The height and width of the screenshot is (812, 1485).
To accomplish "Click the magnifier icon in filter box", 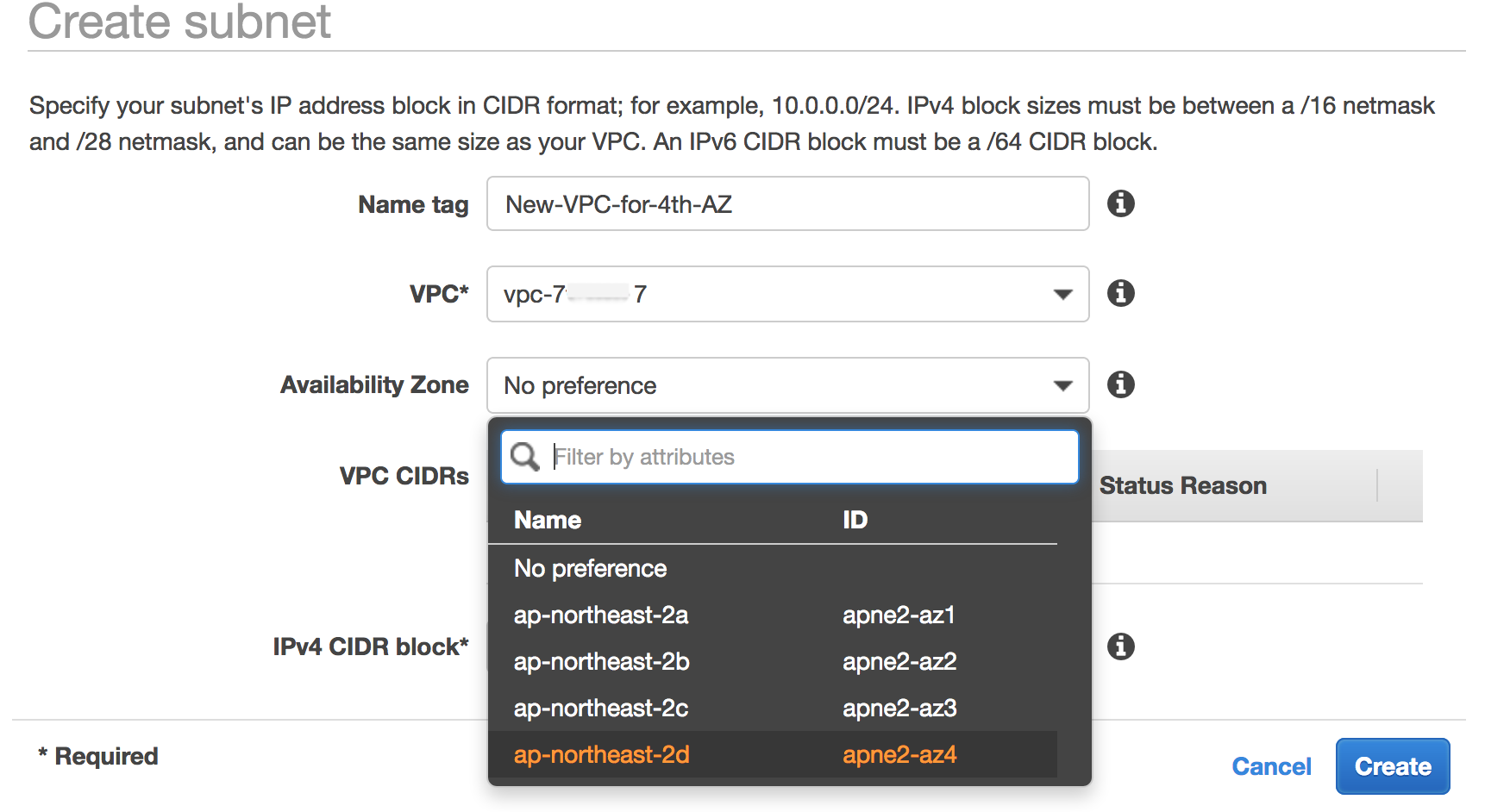I will [524, 456].
